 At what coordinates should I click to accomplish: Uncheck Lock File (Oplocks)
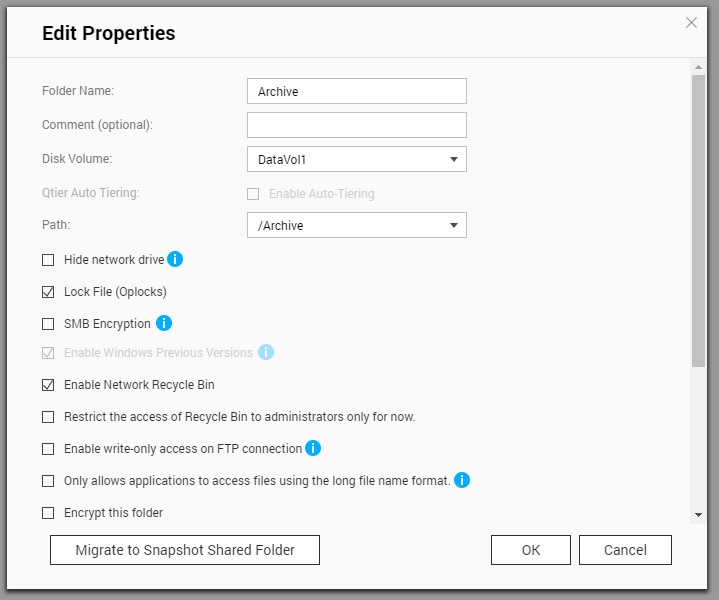click(48, 292)
